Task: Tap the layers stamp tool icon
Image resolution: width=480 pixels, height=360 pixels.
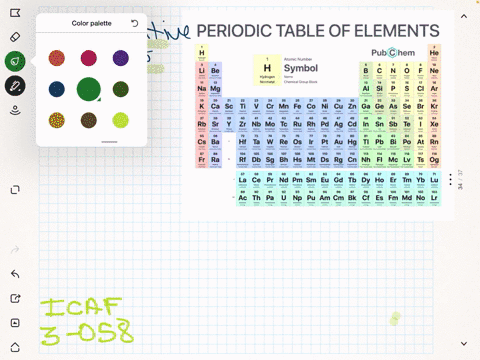Action: point(15,110)
